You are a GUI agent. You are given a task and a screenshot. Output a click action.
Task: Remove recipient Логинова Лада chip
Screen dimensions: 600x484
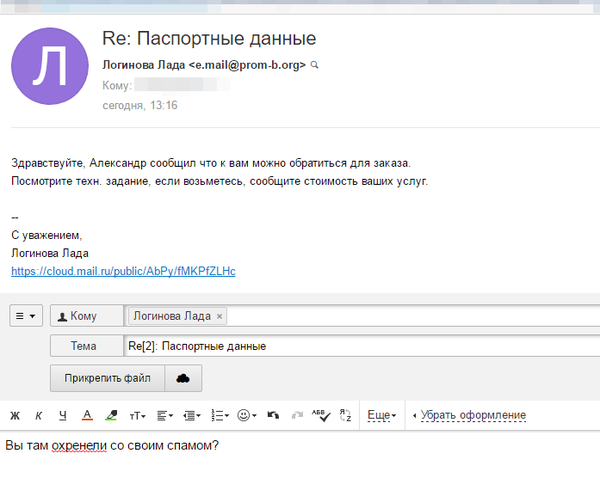(220, 316)
